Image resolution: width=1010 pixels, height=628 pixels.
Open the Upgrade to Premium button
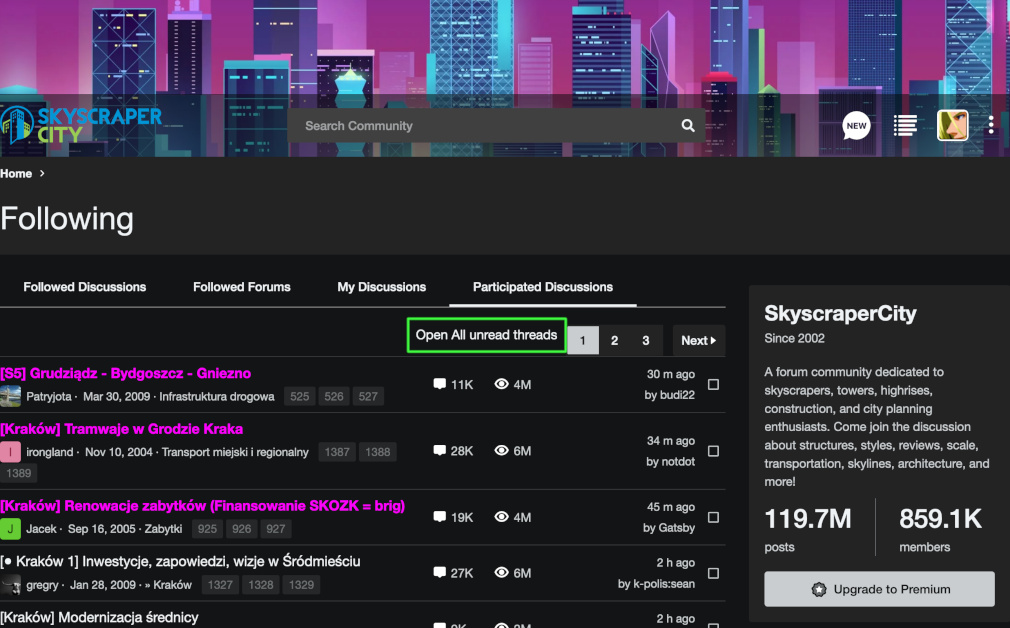pos(878,589)
